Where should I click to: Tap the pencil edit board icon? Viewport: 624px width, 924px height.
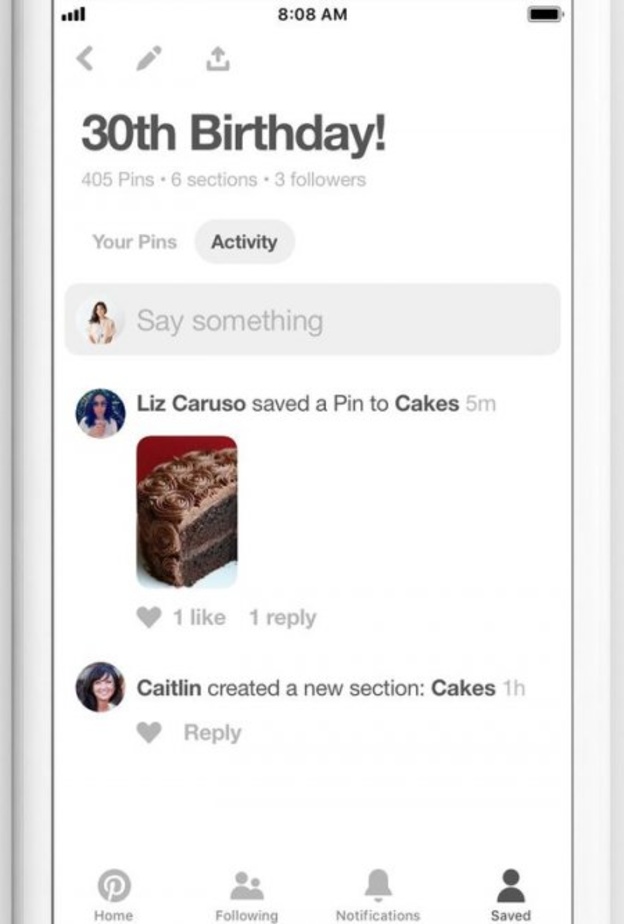(149, 59)
